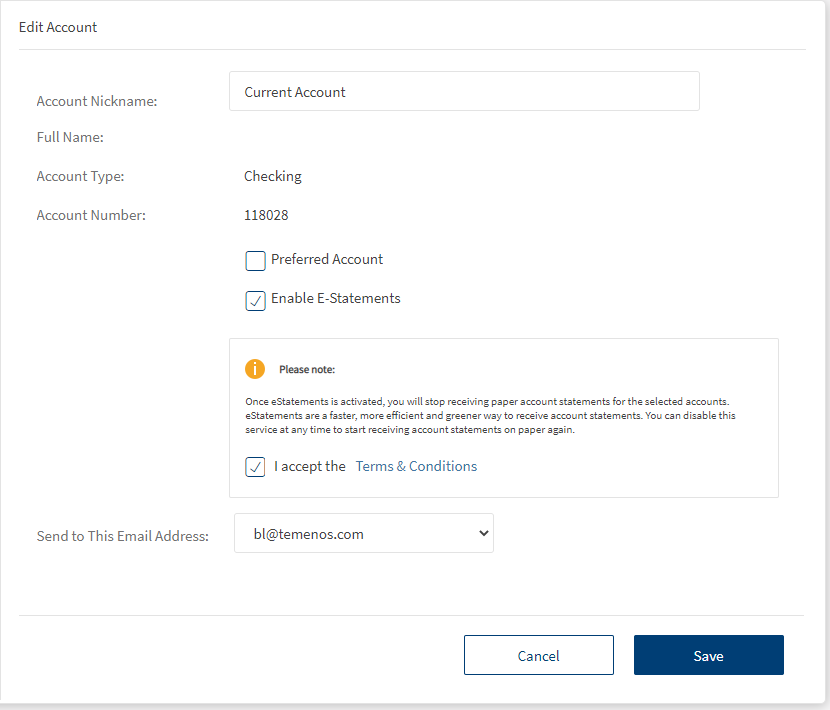Uncheck the Enable E-Statements checkbox
This screenshot has width=830, height=710.
click(256, 301)
